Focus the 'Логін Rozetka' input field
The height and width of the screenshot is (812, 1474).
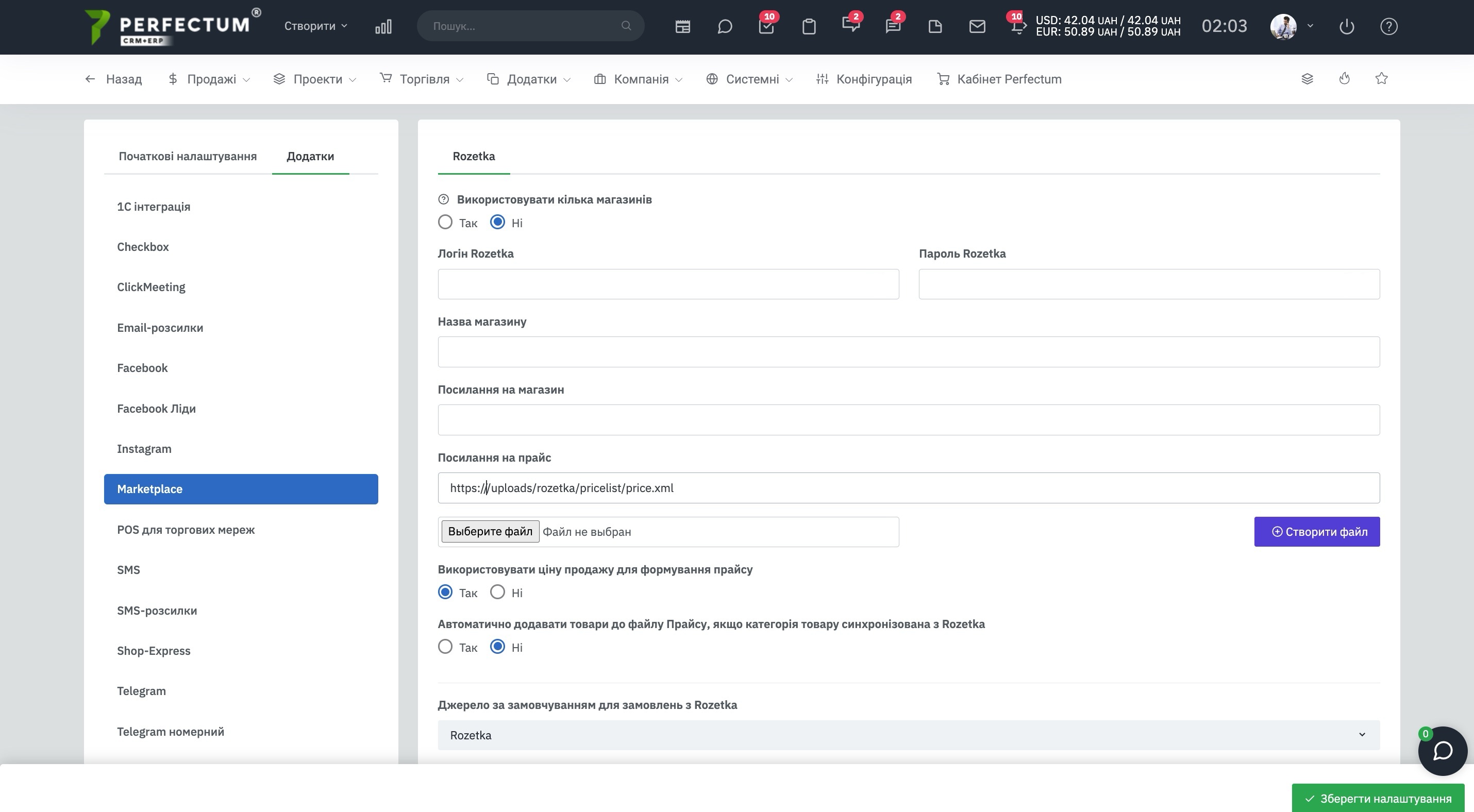(668, 284)
